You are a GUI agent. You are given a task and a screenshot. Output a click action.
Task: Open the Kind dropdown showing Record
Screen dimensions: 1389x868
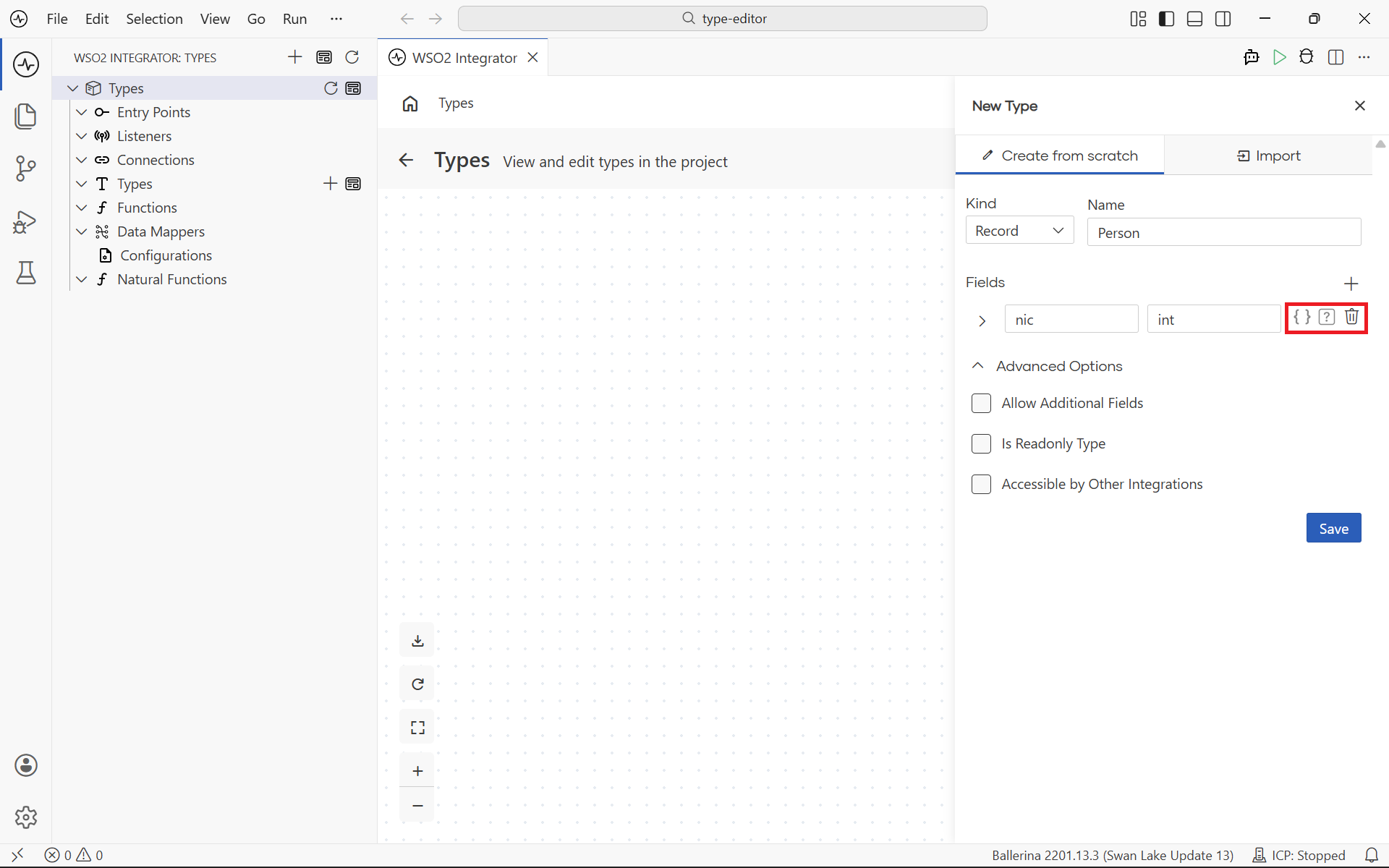click(x=1019, y=231)
